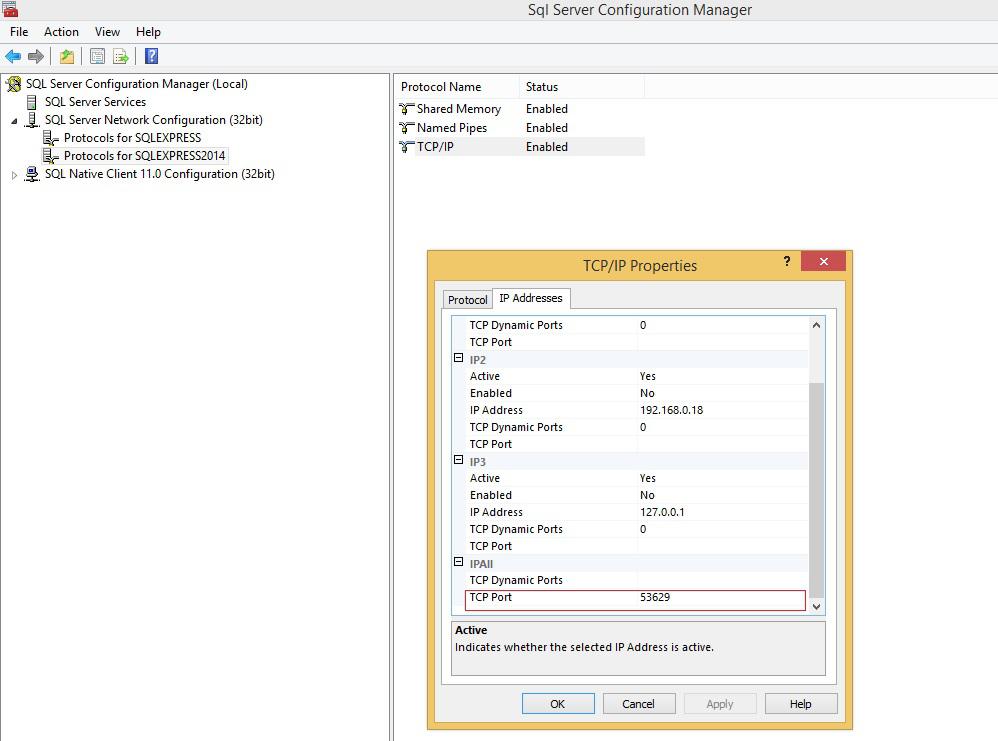998x741 pixels.
Task: Click the Cancel button
Action: click(x=638, y=703)
